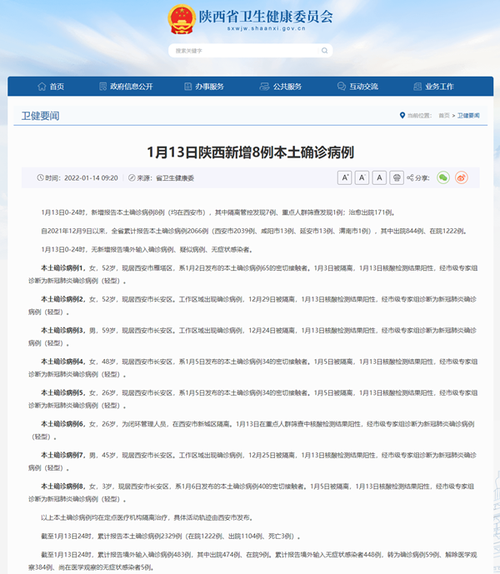Click the share icon next to 分享
The image size is (500, 574).
(x=410, y=178)
